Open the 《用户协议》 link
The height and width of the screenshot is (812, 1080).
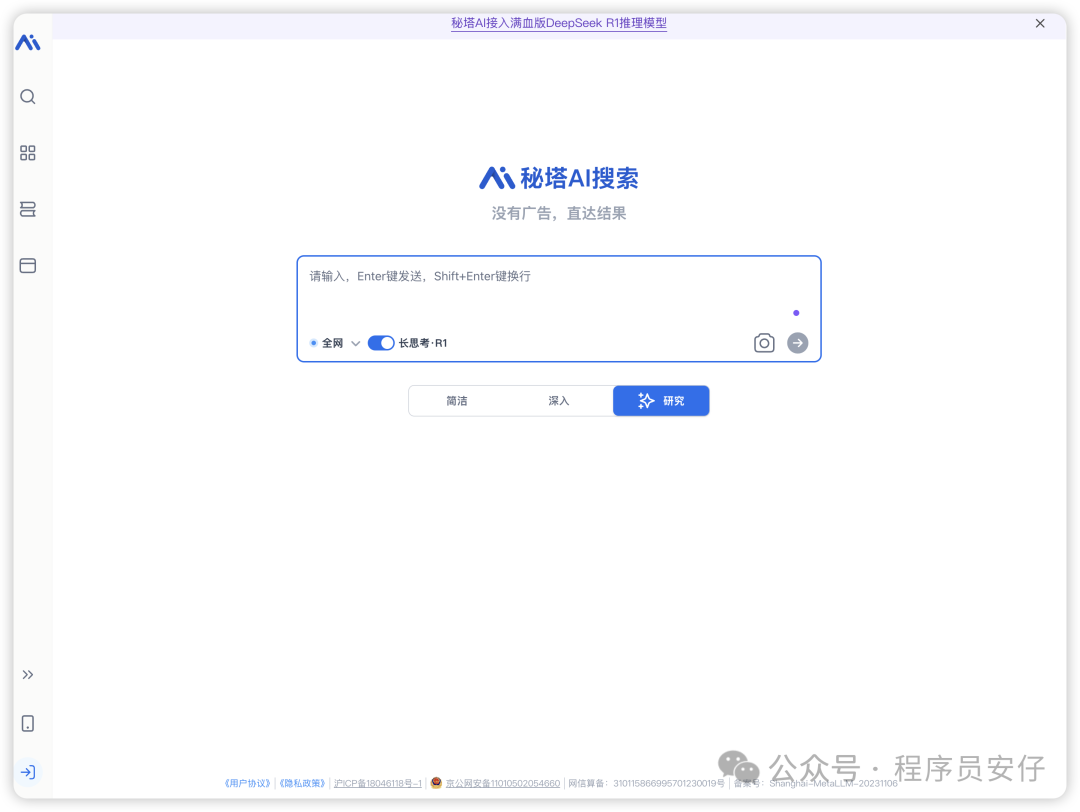tap(248, 783)
